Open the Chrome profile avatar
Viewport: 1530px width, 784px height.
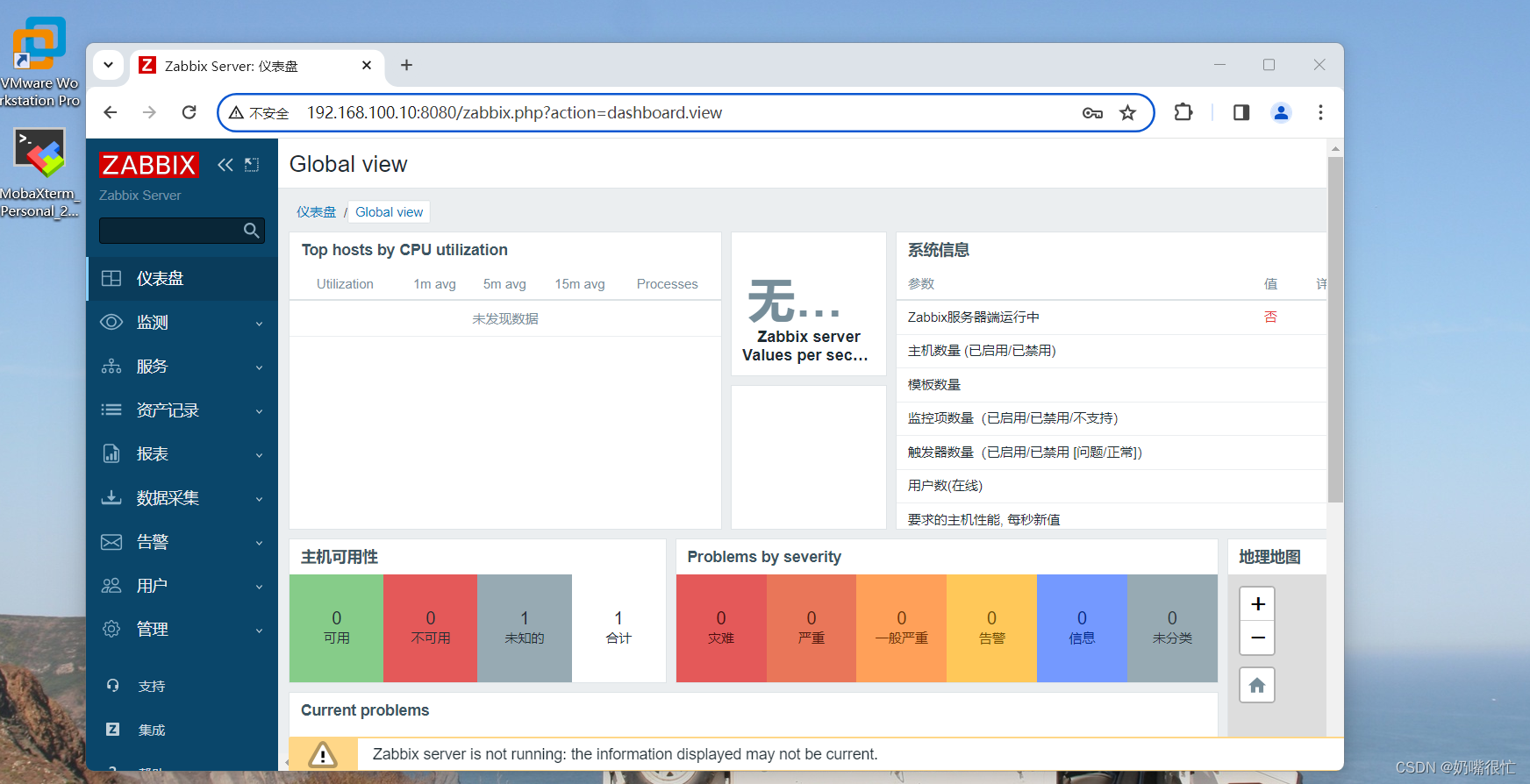[x=1281, y=112]
